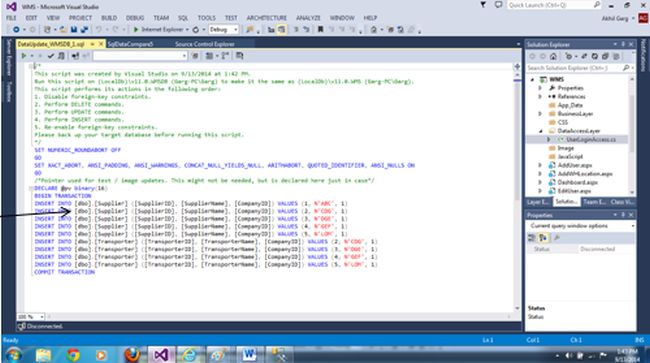Click the search magnifier in Solution Explorer
Image resolution: width=650 pixels, height=363 pixels.
tap(626, 68)
